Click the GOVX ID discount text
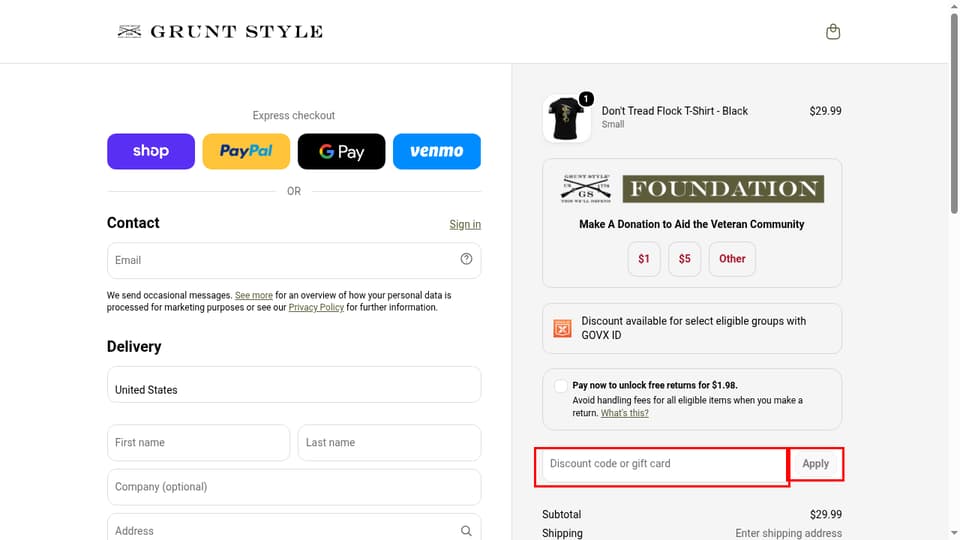 pyautogui.click(x=694, y=328)
